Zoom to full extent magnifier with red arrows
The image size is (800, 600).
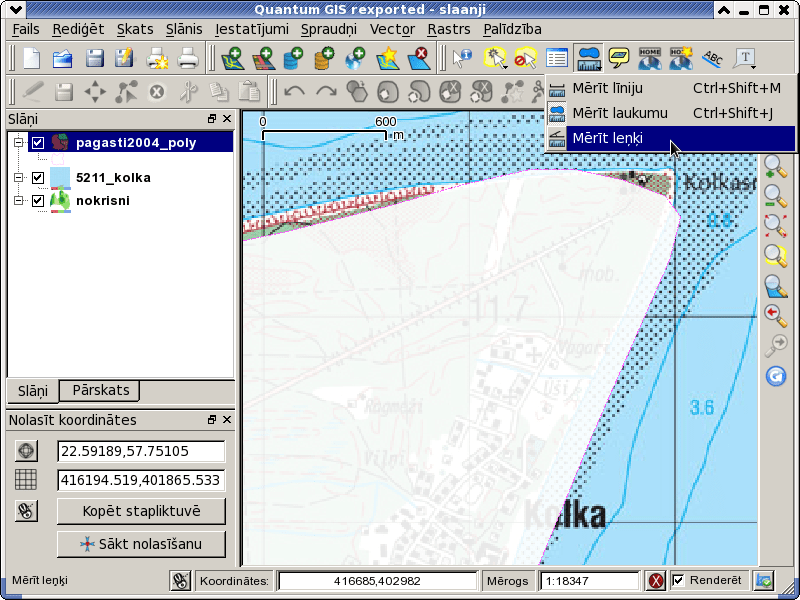[776, 226]
